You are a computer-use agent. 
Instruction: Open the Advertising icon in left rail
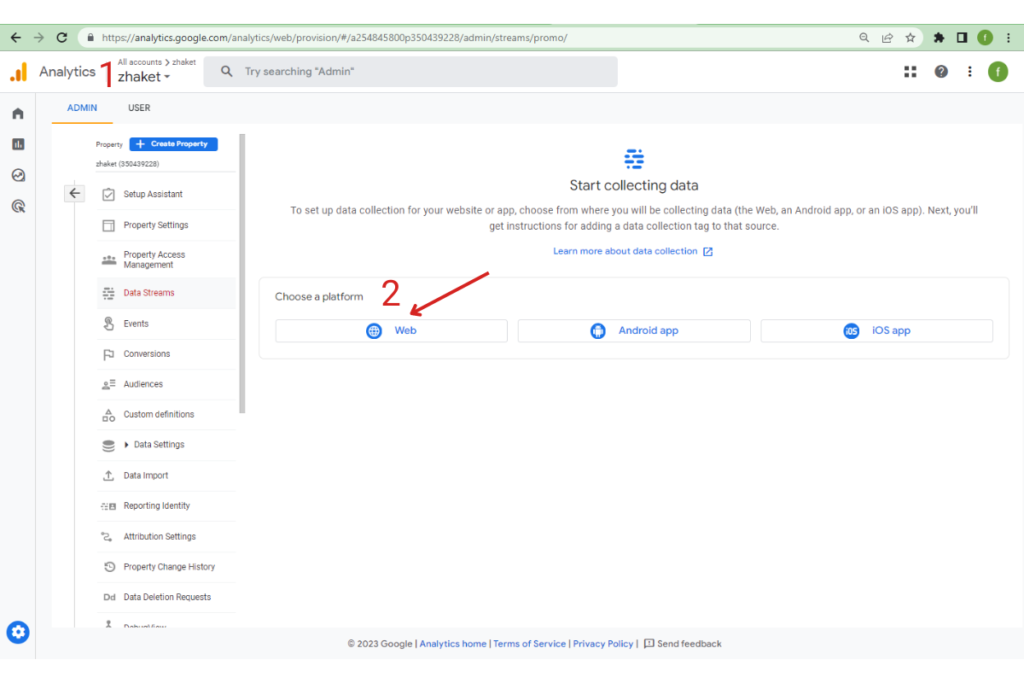tap(18, 206)
